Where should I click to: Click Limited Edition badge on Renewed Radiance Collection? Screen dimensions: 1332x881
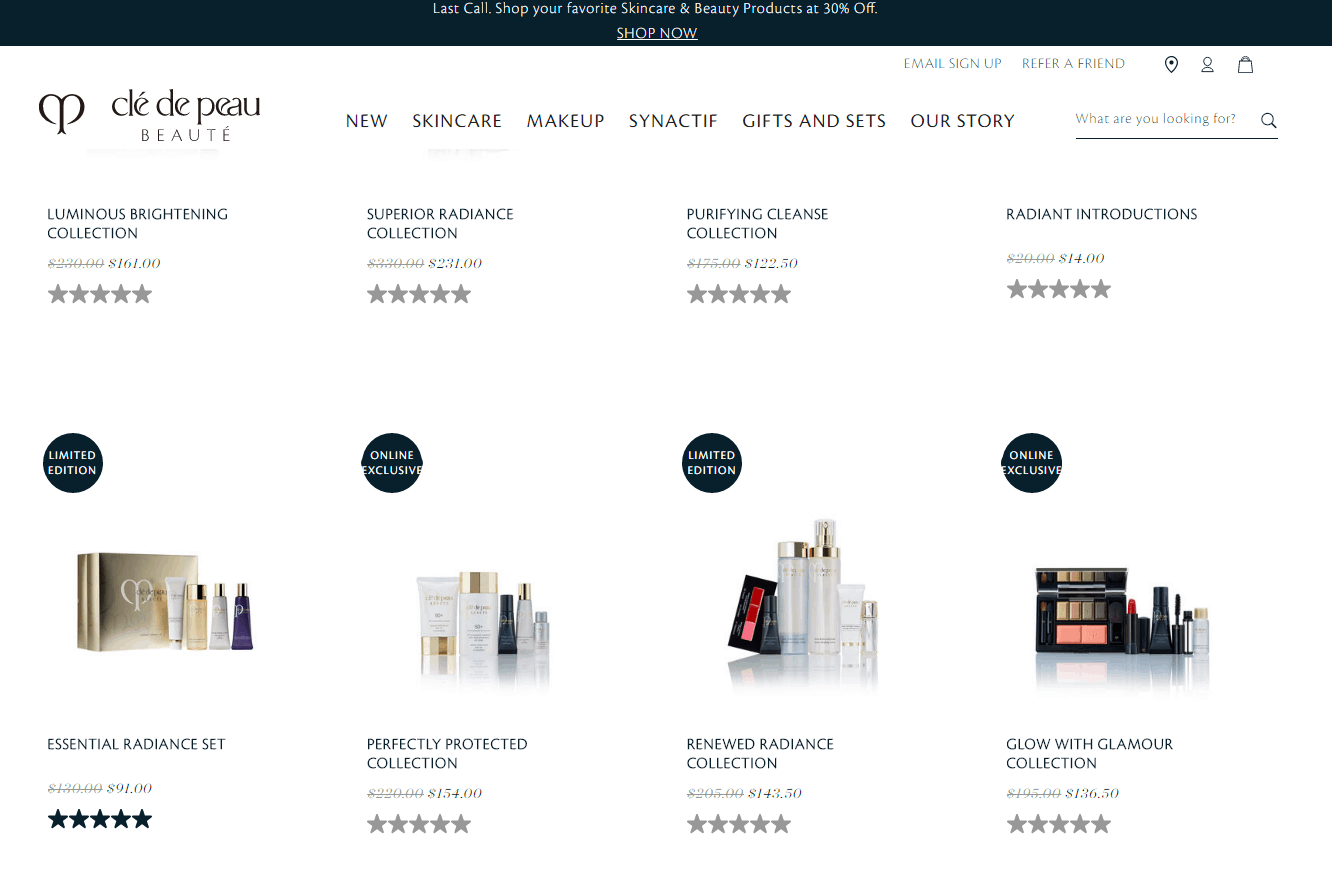[x=712, y=463]
